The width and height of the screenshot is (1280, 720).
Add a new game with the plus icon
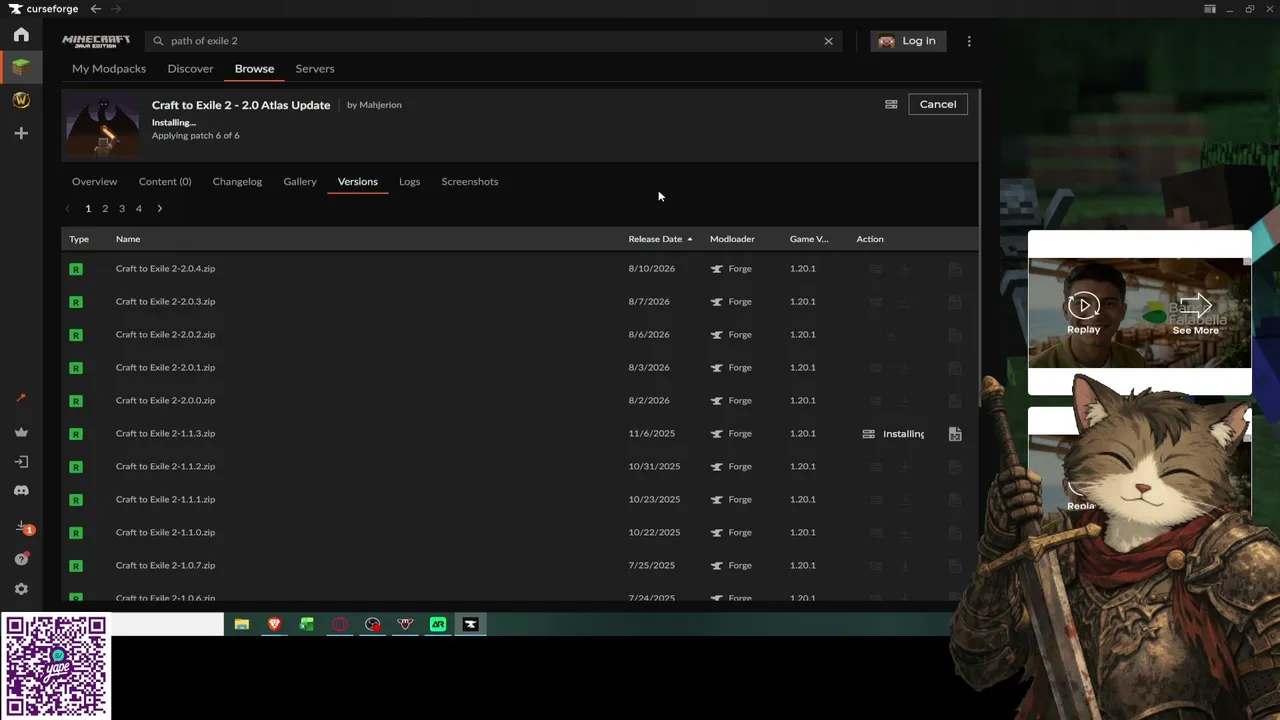[21, 133]
